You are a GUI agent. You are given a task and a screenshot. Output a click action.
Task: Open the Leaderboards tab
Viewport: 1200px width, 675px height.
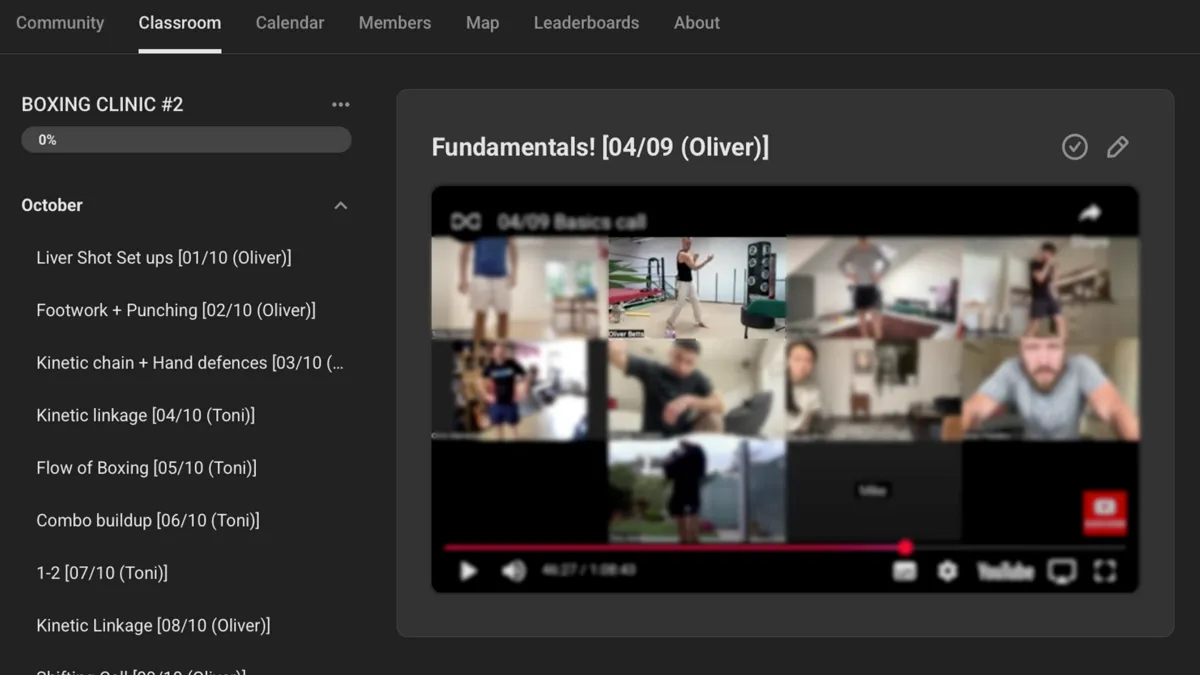(x=586, y=23)
